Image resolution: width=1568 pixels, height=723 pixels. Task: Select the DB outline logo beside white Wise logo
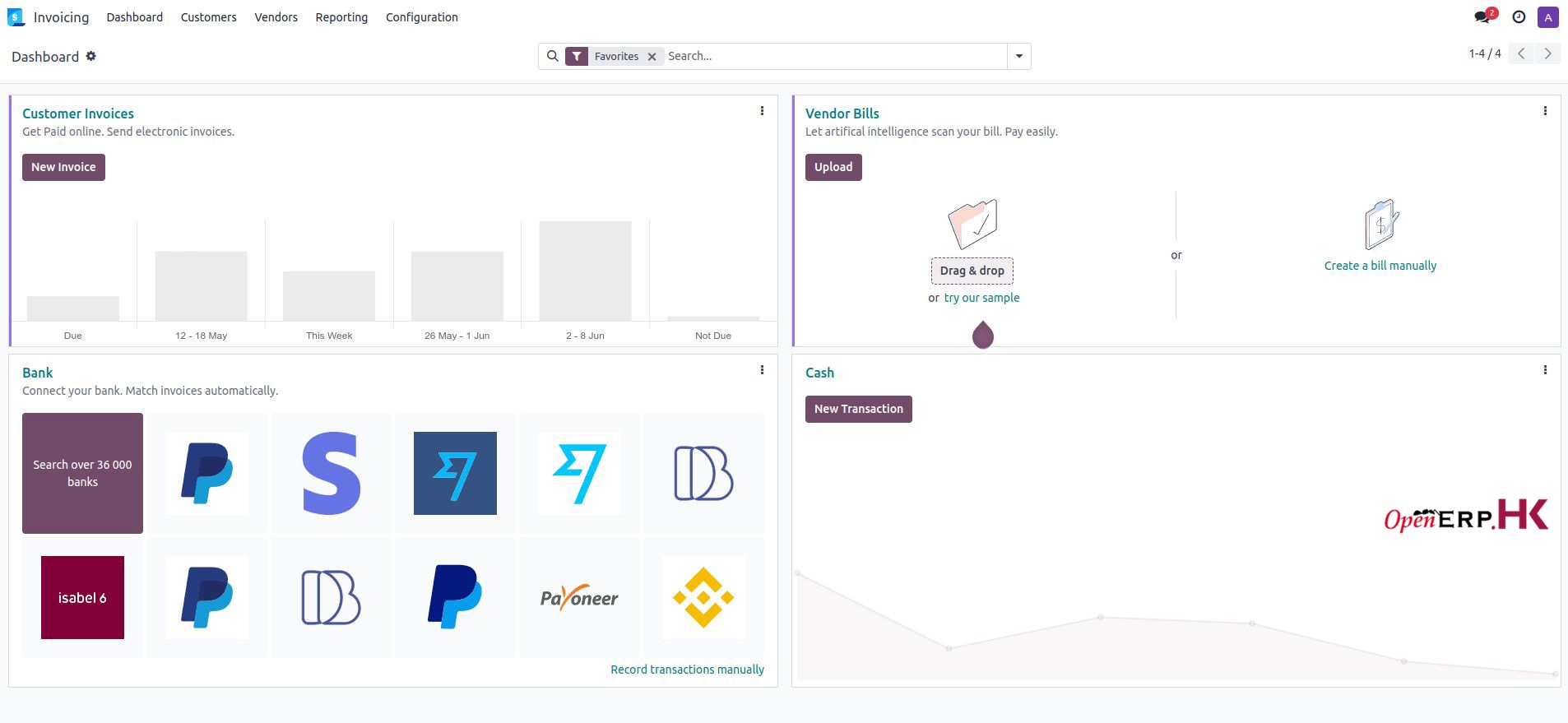[703, 474]
